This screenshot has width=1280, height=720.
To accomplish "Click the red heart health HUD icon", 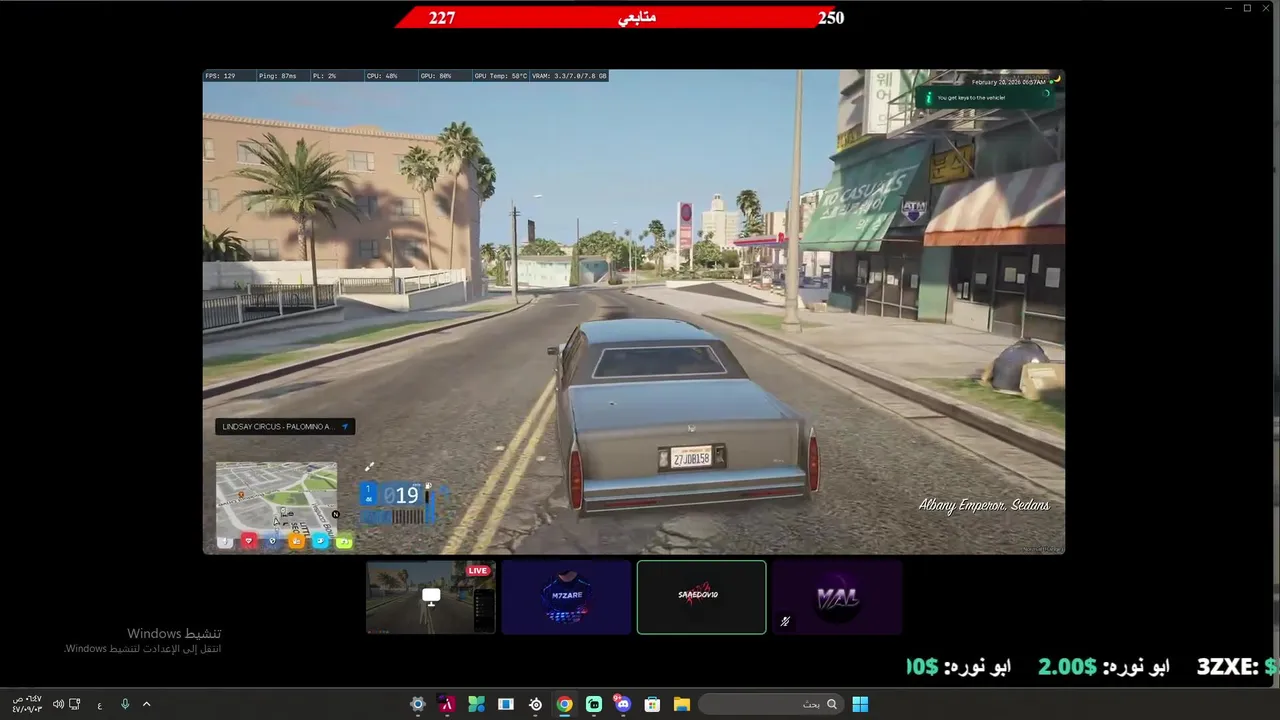I will [x=249, y=541].
